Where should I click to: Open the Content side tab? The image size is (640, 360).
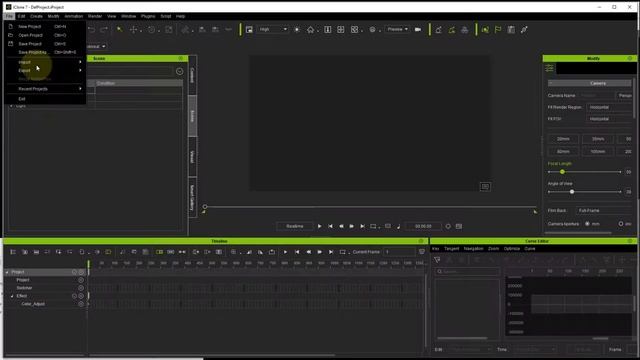click(x=192, y=76)
